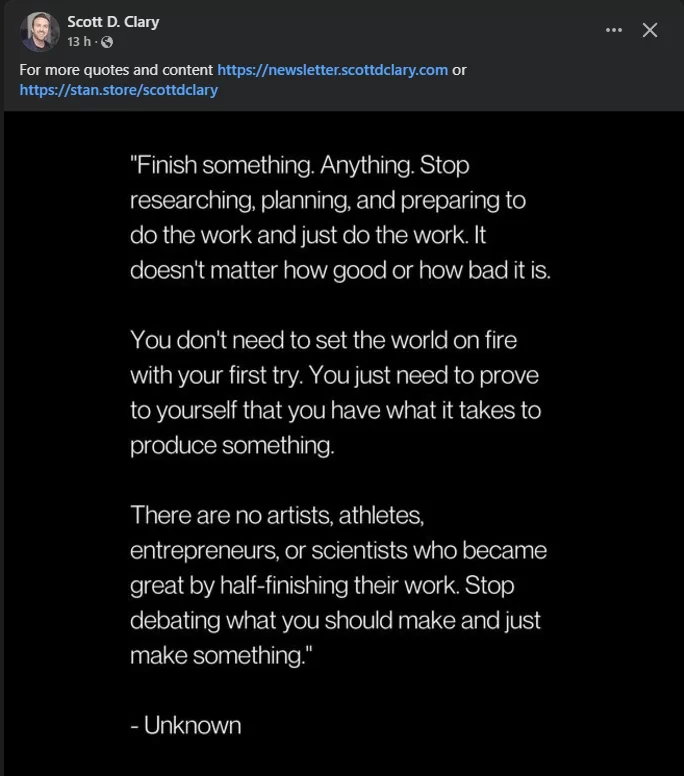Open the post options three-dot menu

[x=614, y=30]
